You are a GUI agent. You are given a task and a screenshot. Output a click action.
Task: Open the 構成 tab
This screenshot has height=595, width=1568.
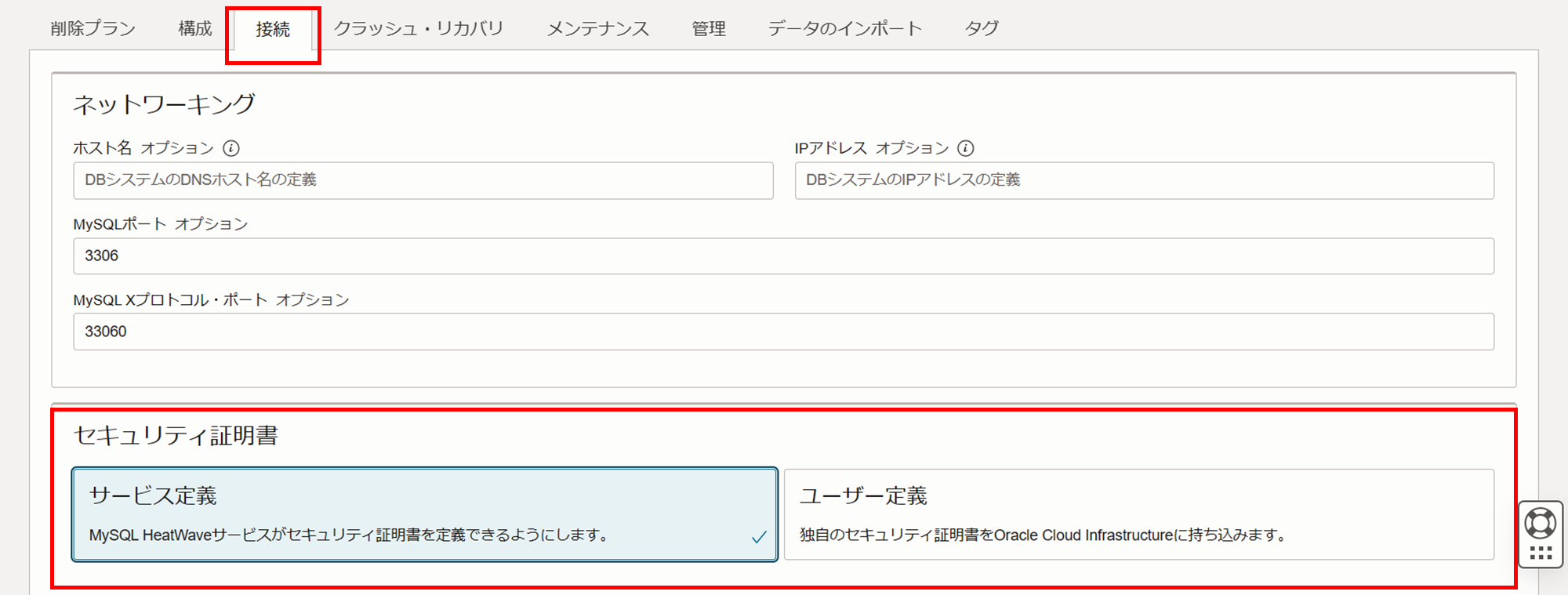pos(195,29)
